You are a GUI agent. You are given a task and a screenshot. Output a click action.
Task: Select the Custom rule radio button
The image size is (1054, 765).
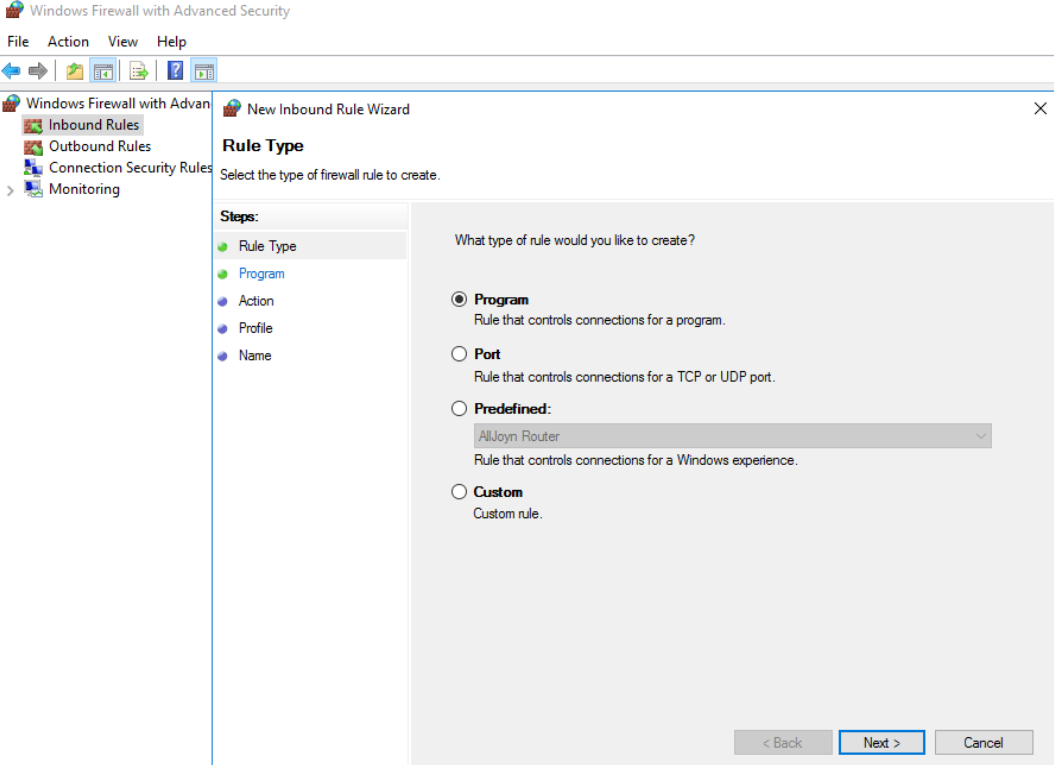(459, 492)
